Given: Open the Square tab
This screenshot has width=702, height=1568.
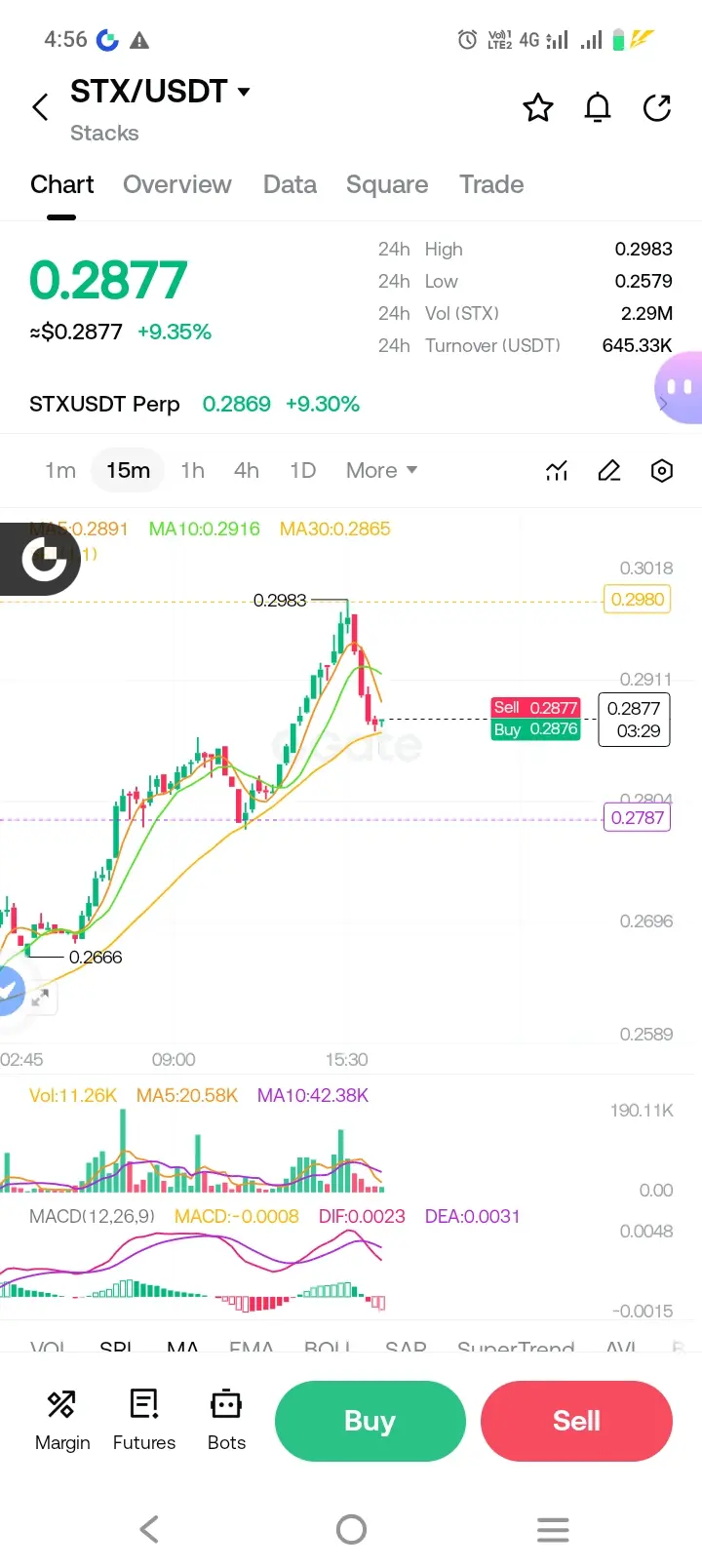Looking at the screenshot, I should [x=387, y=184].
